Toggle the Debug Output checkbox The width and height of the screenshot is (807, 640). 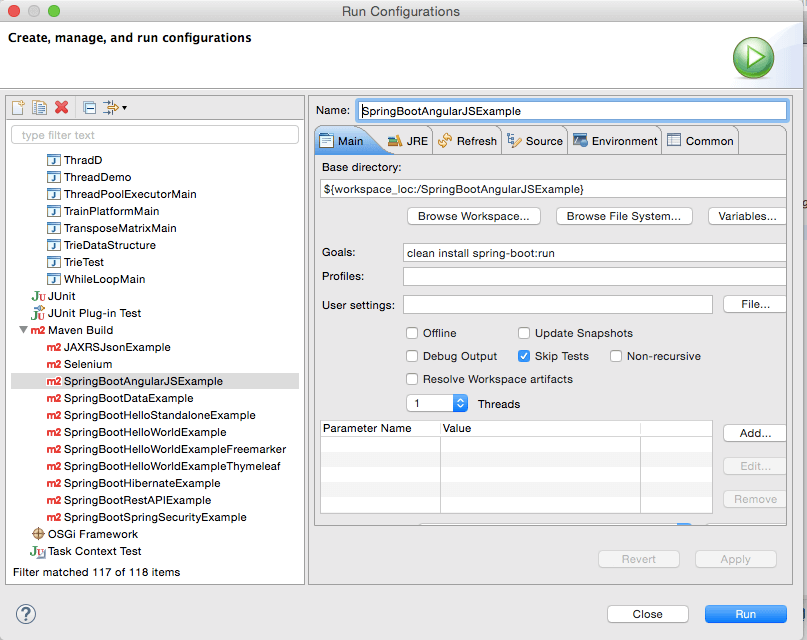412,356
